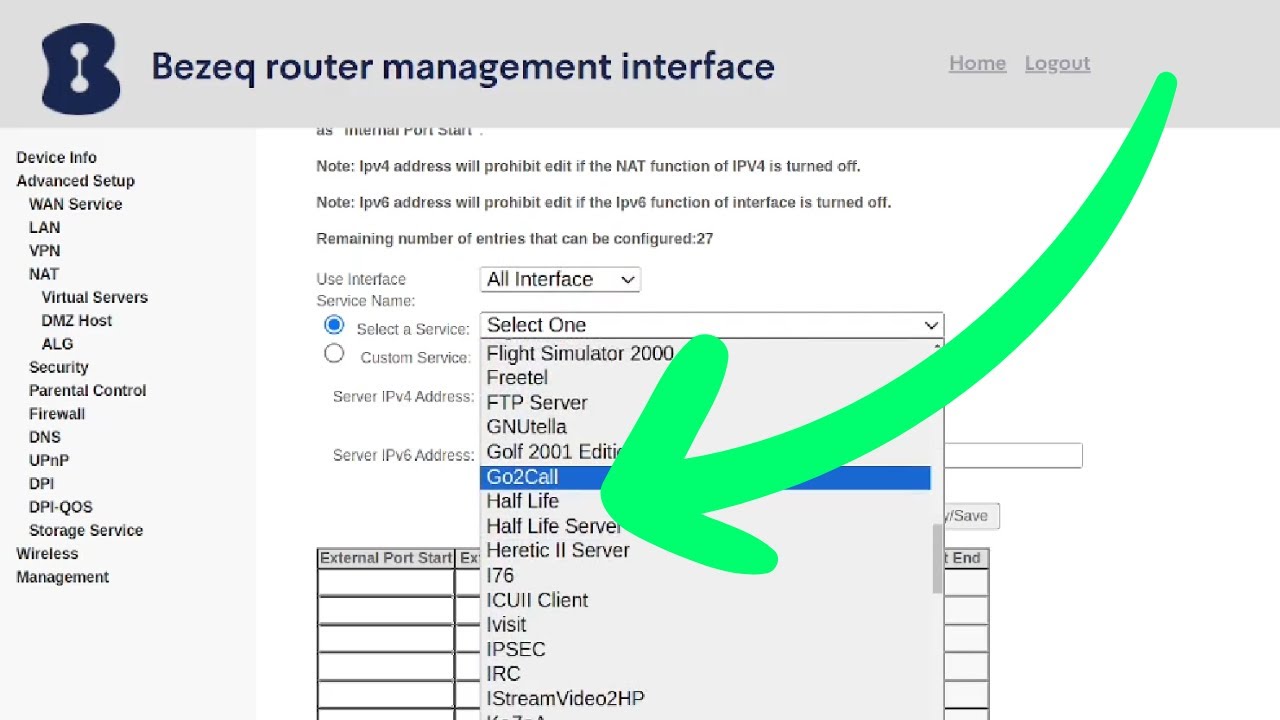This screenshot has height=720, width=1280.
Task: Pick IPSEC from service list
Action: 706,649
